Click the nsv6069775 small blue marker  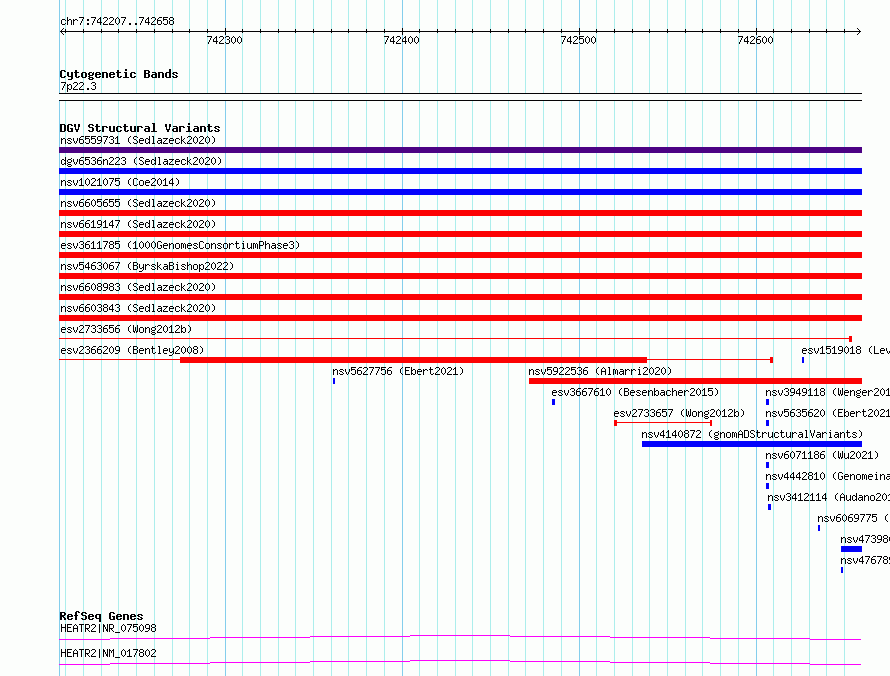pos(818,528)
